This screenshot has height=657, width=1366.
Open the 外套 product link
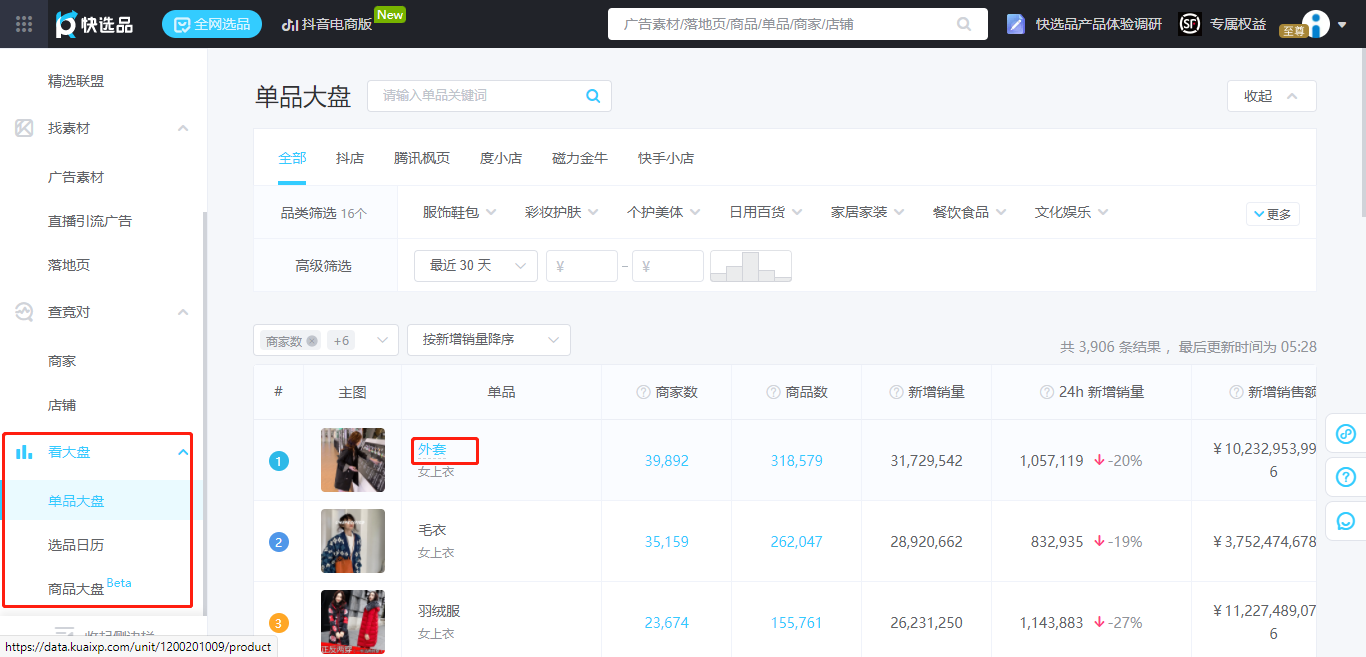[x=432, y=450]
